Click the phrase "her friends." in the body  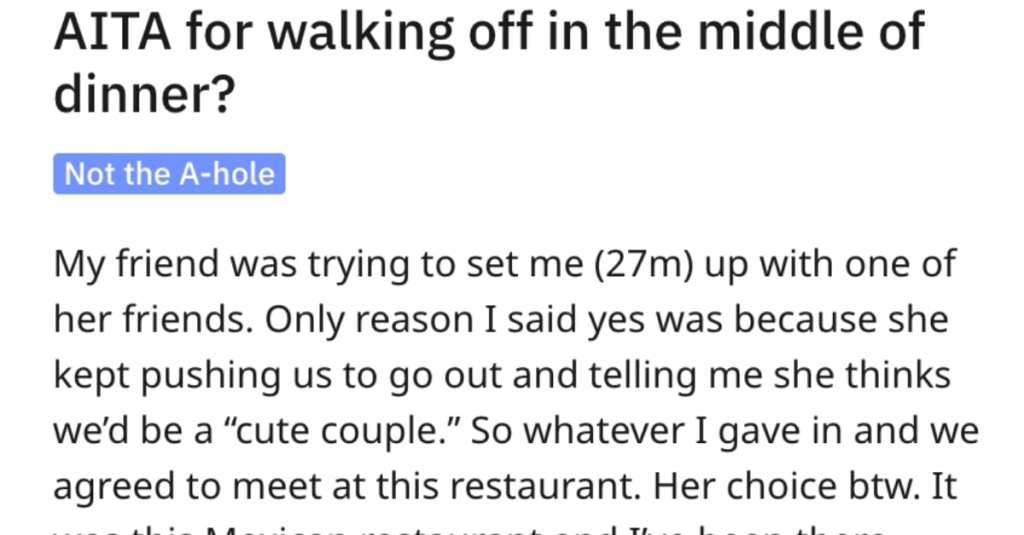tap(153, 320)
